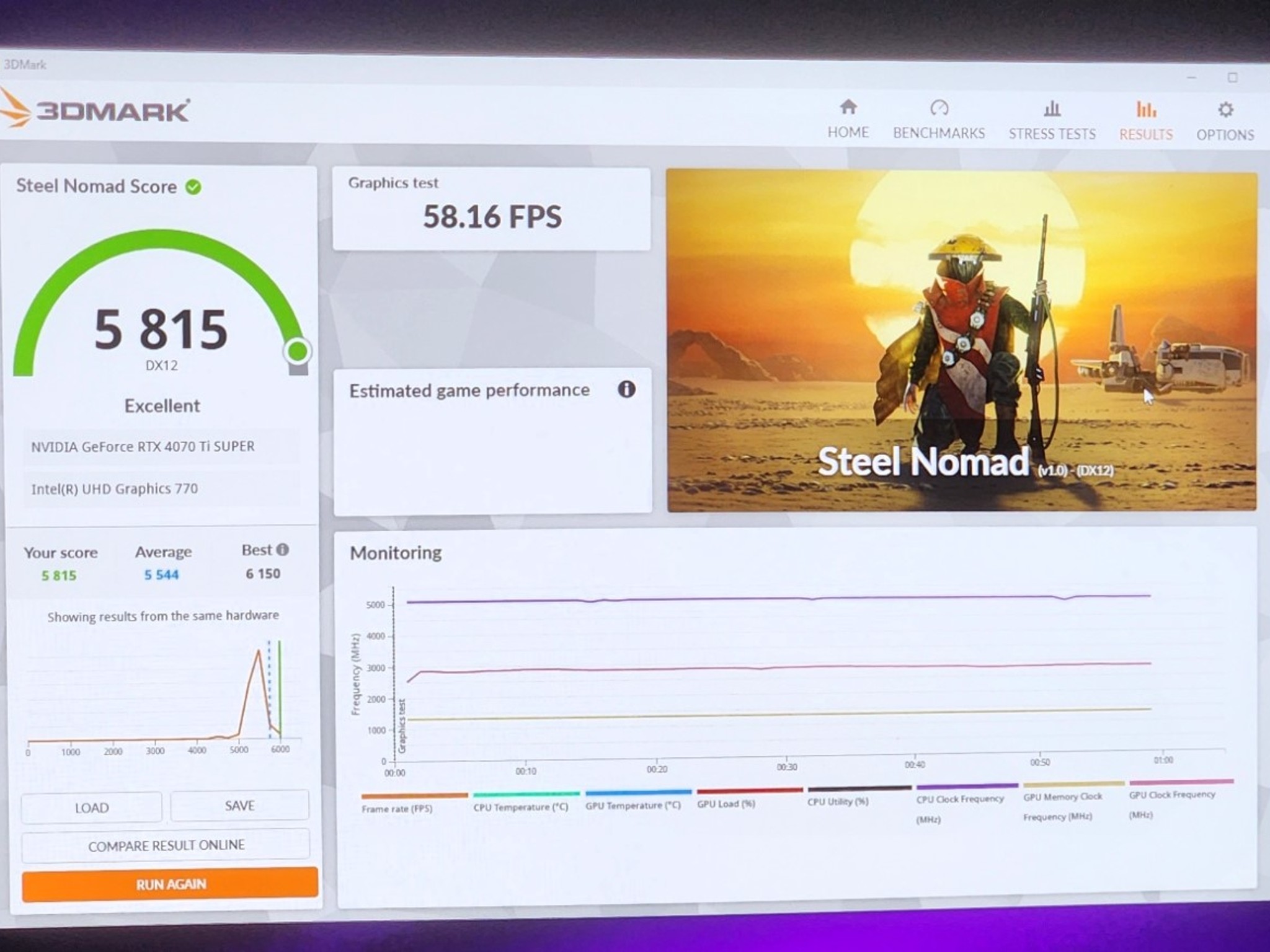Click the green score gauge end knob
This screenshot has height=952, width=1270.
click(x=298, y=351)
